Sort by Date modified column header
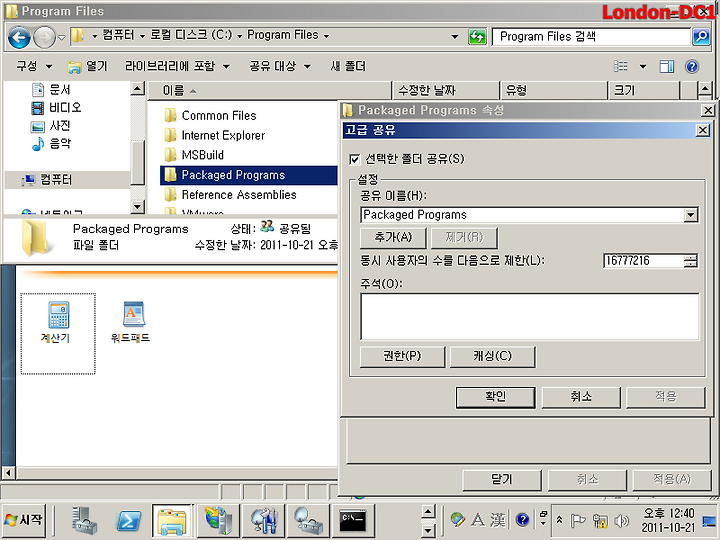This screenshot has width=720, height=540. pyautogui.click(x=446, y=90)
